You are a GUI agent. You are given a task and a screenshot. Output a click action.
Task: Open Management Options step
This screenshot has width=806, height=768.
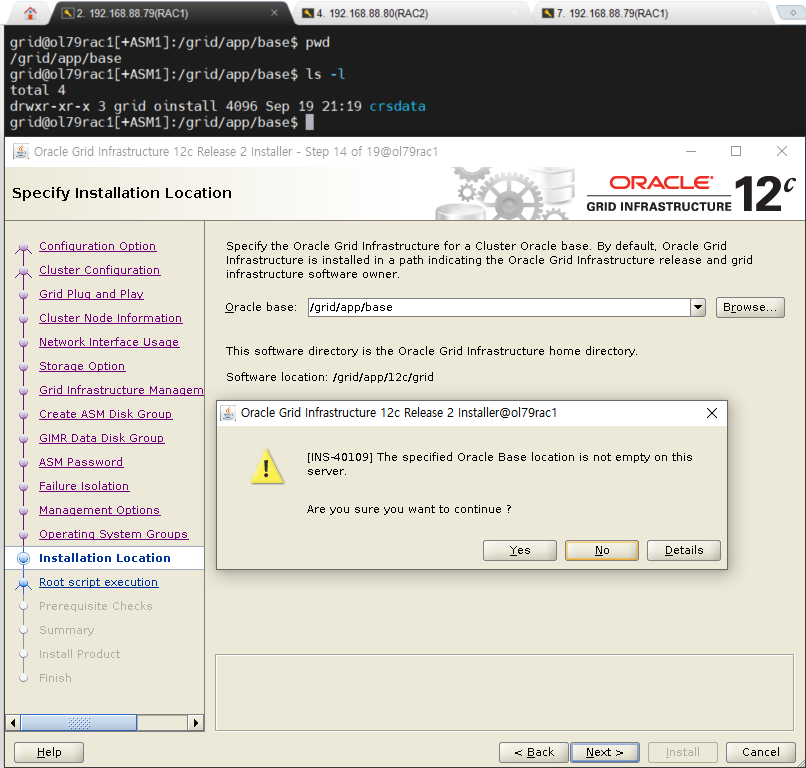tap(100, 510)
